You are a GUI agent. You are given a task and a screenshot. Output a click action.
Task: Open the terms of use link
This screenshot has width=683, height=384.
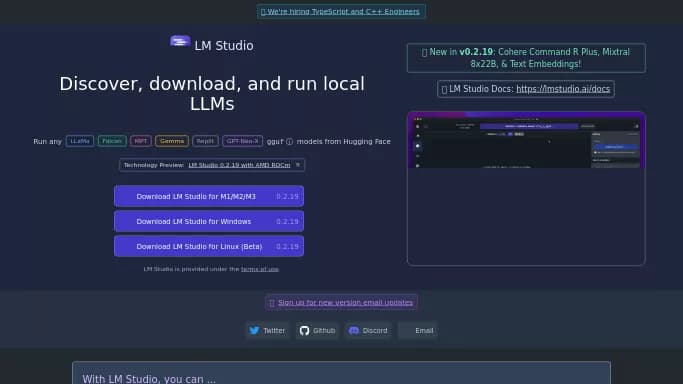coord(260,269)
